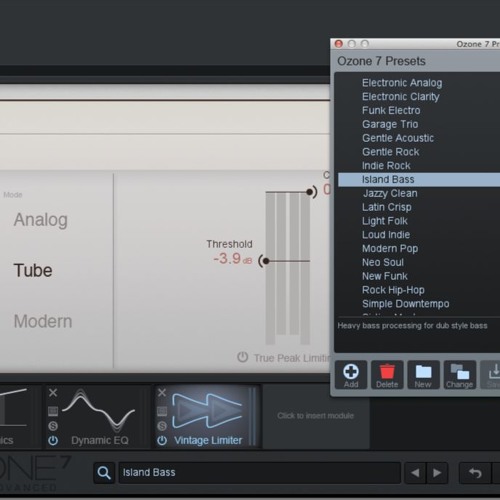Click to insert module slot
This screenshot has height=500, width=500.
(315, 416)
